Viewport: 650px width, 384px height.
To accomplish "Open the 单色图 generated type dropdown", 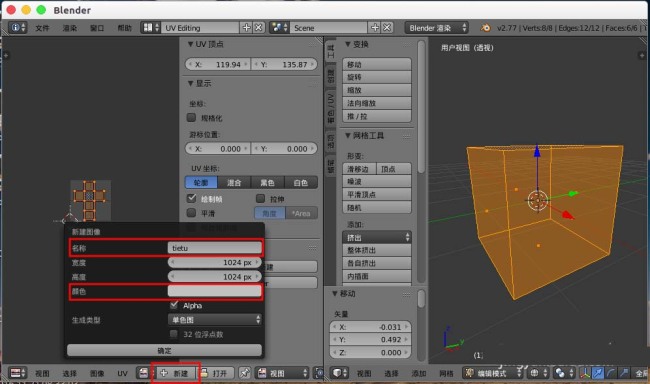I will pyautogui.click(x=215, y=320).
